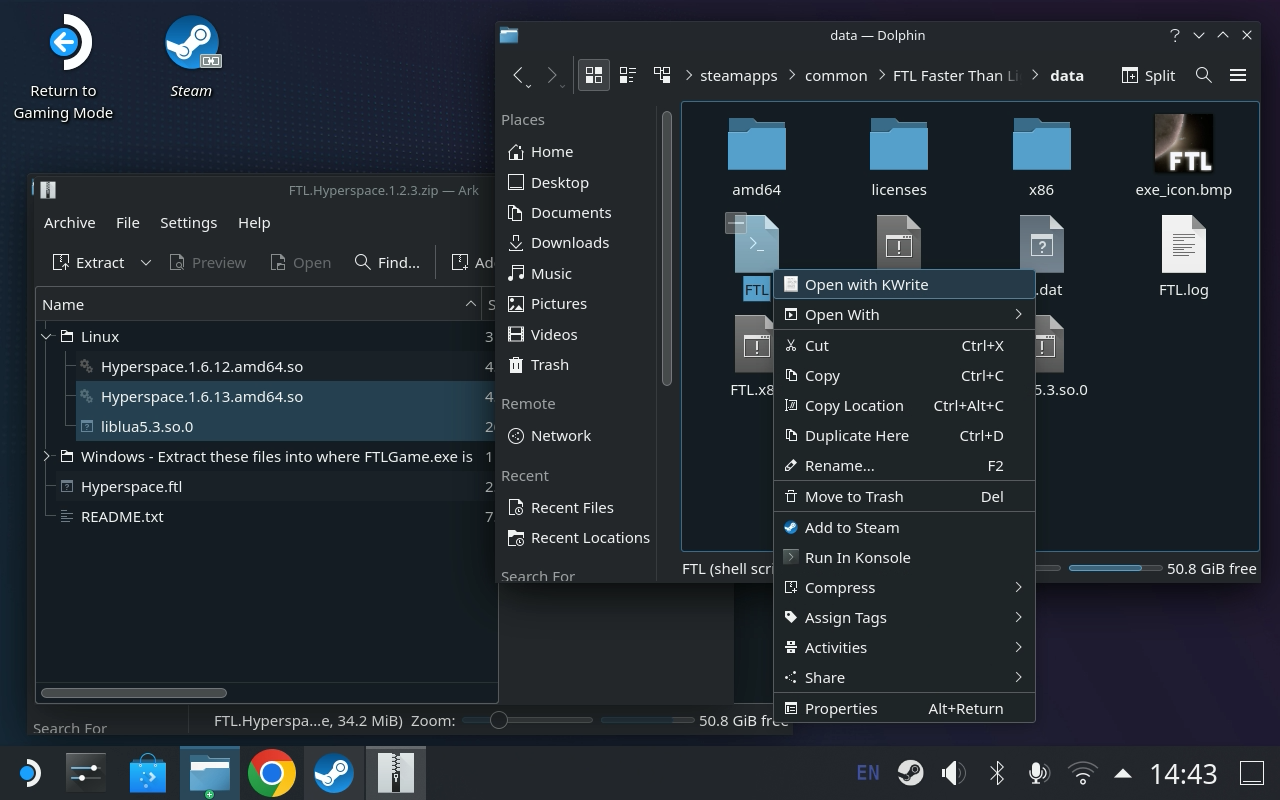Click the Split view button in Dolphin

[1148, 75]
